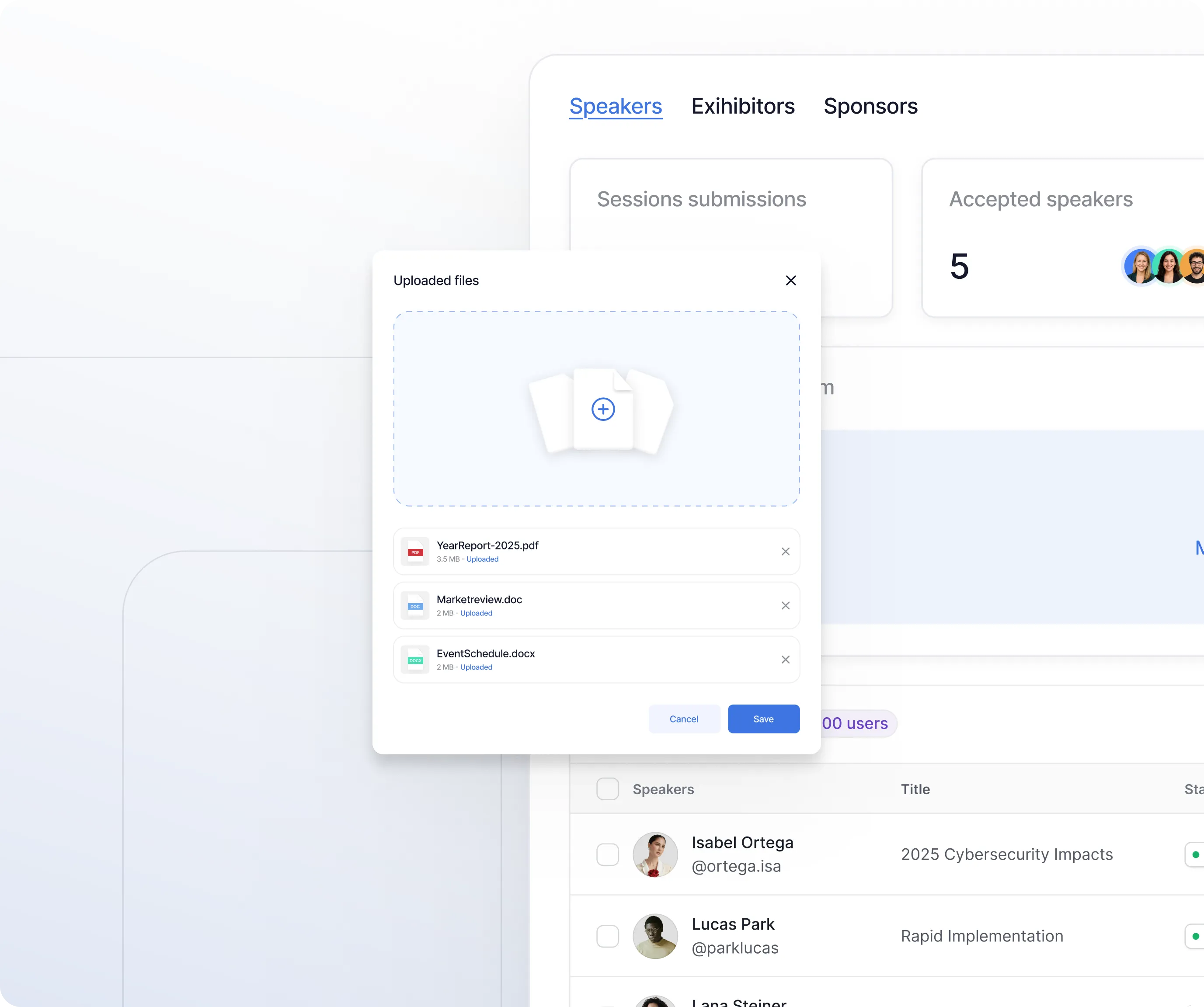1204x1007 pixels.
Task: Click the DOC file type icon
Action: pyautogui.click(x=415, y=605)
